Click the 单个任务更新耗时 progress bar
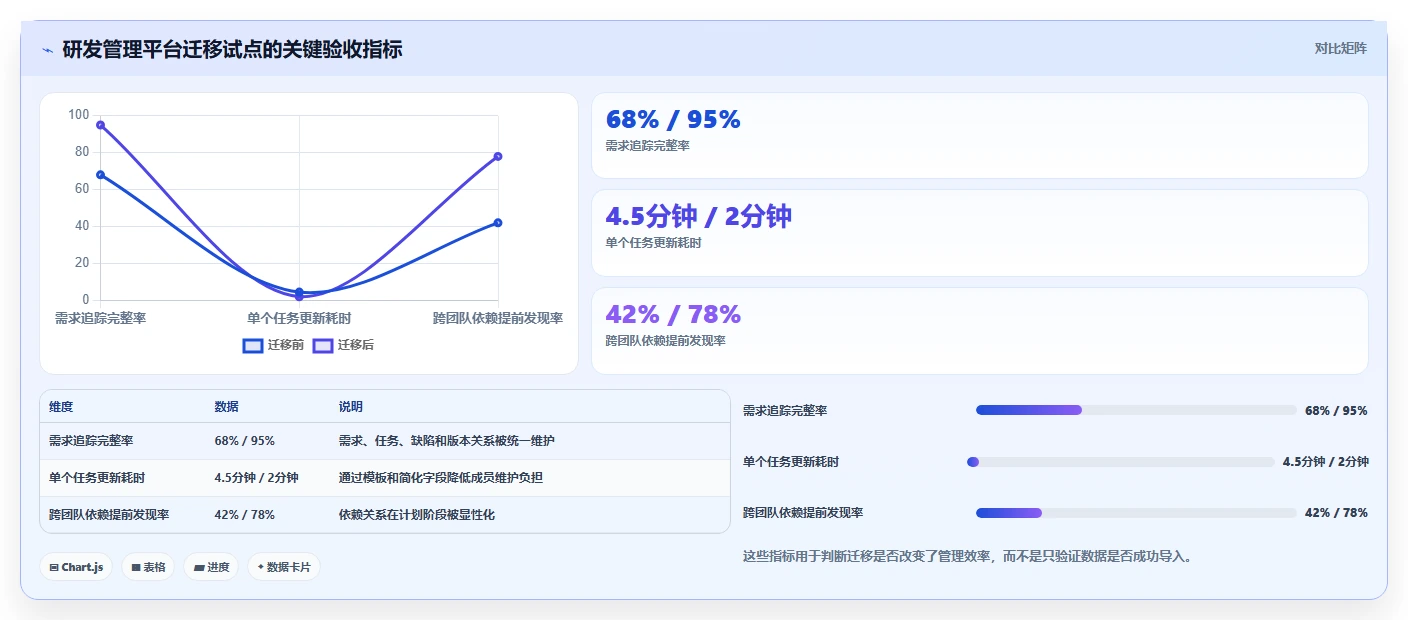1408x620 pixels. coord(1121,462)
